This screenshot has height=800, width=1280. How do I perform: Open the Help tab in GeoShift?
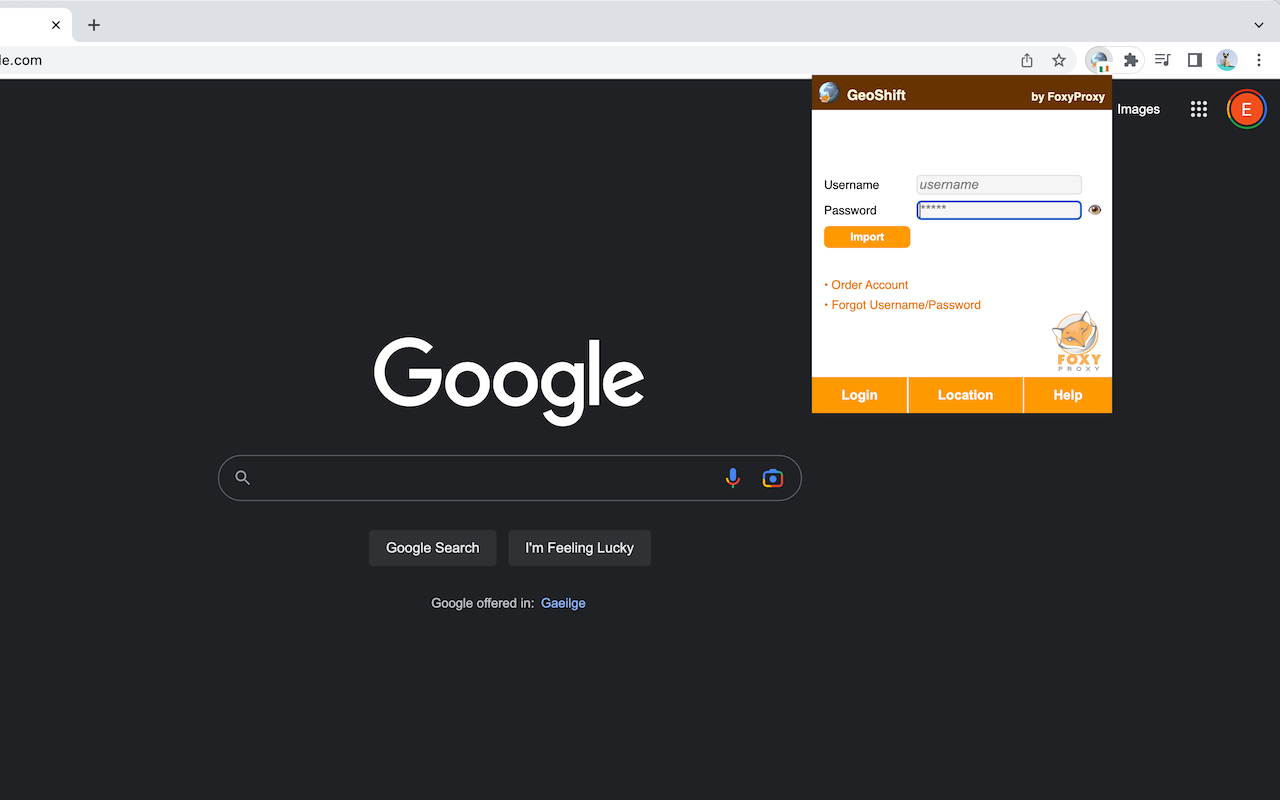(x=1067, y=394)
